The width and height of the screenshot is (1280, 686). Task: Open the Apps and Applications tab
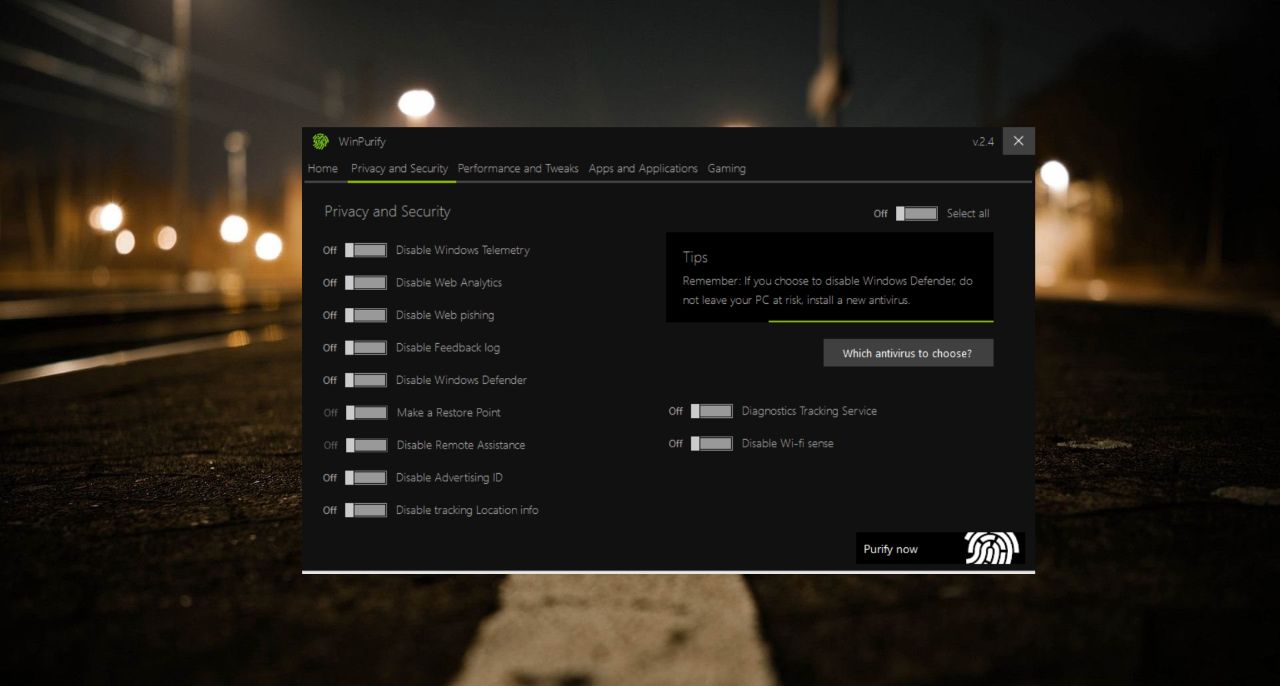tap(643, 168)
